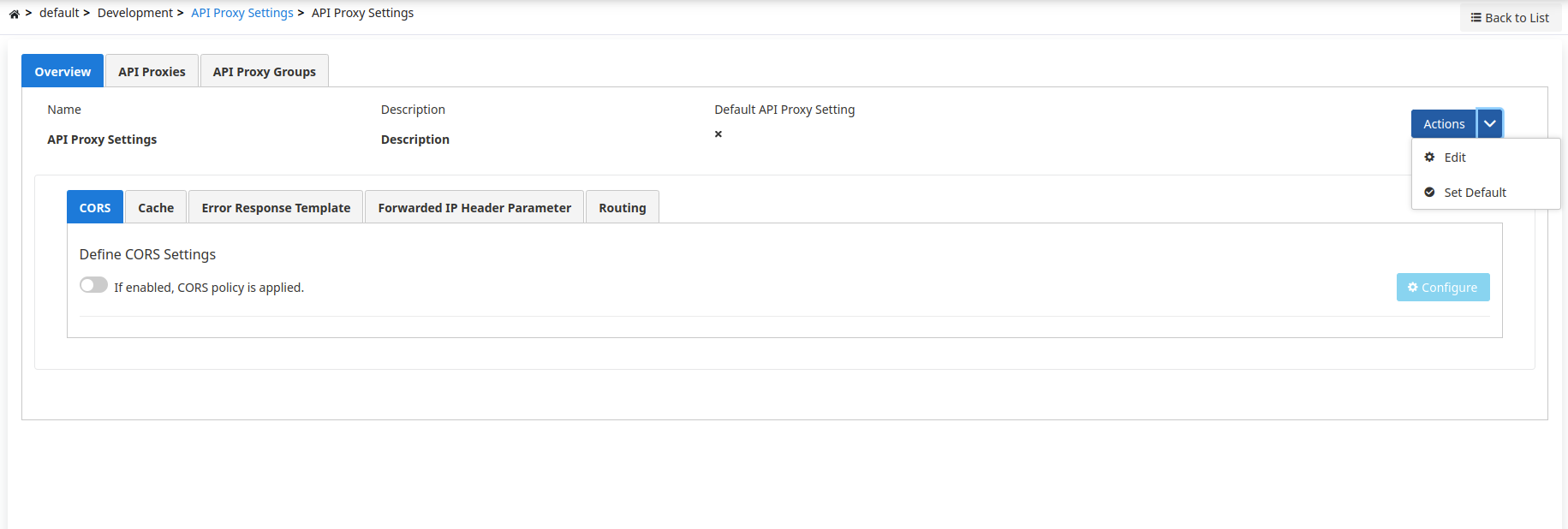Click the gear icon next to Edit
The image size is (1568, 529).
coord(1429,158)
